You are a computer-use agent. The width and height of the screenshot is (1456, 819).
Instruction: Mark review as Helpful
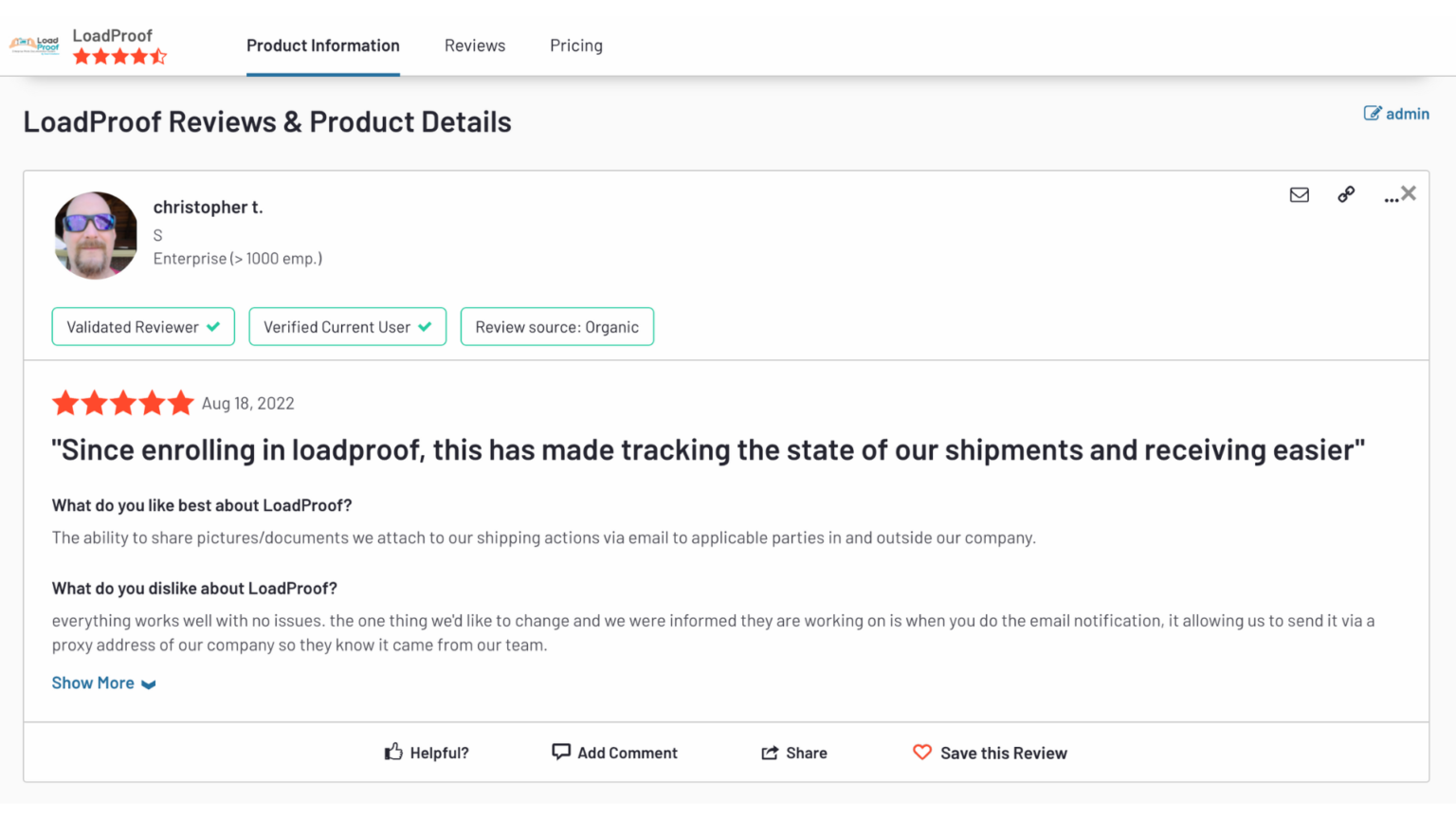pos(427,753)
